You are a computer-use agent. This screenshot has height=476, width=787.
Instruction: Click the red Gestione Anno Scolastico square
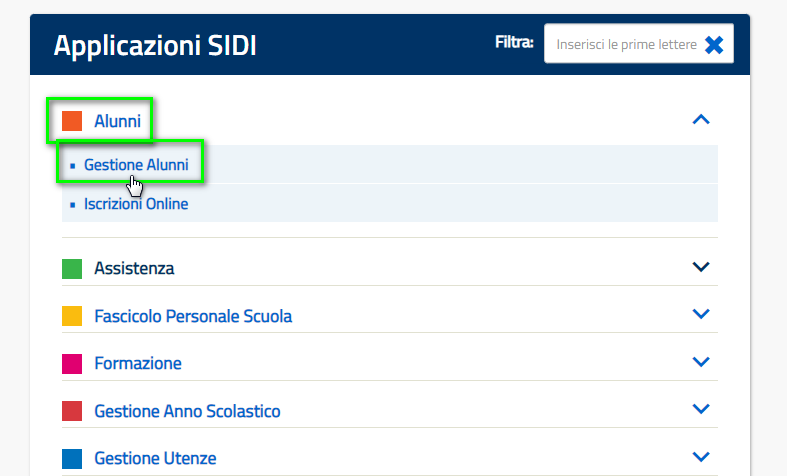[72, 411]
